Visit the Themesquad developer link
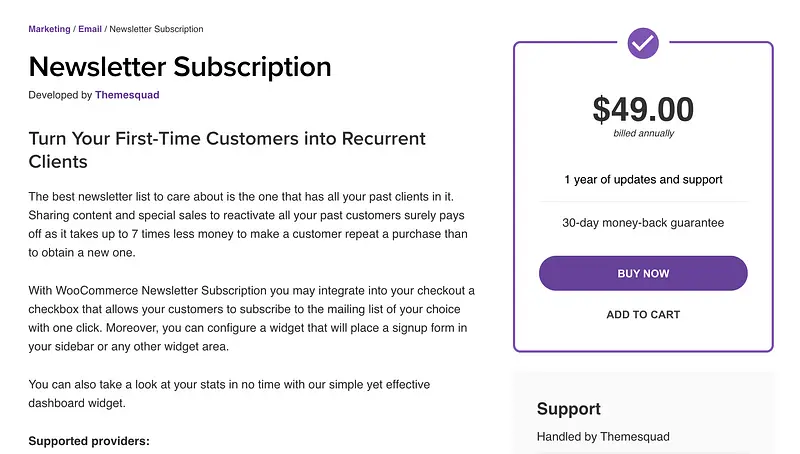 127,95
